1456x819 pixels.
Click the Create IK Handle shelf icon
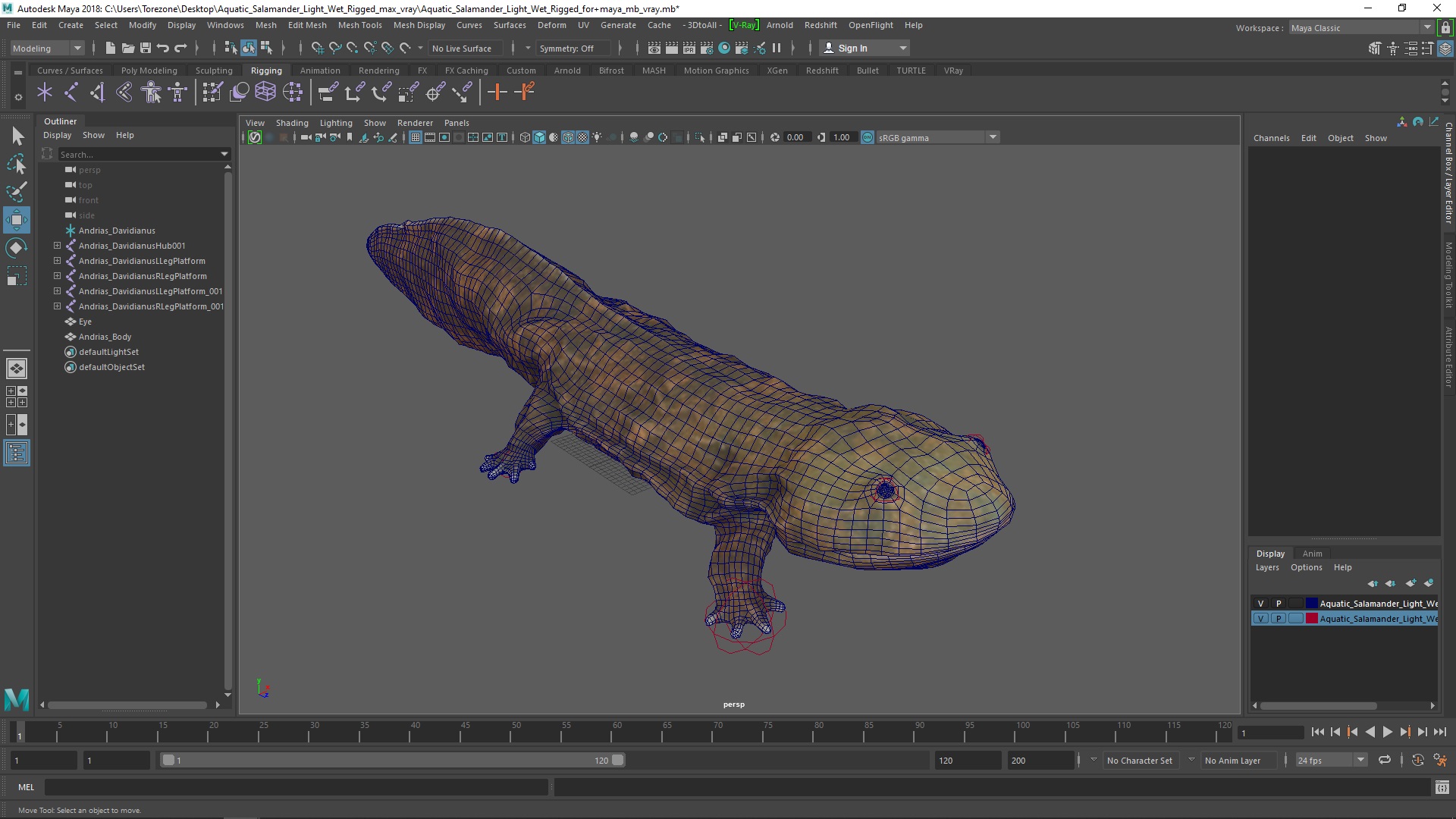pyautogui.click(x=98, y=93)
